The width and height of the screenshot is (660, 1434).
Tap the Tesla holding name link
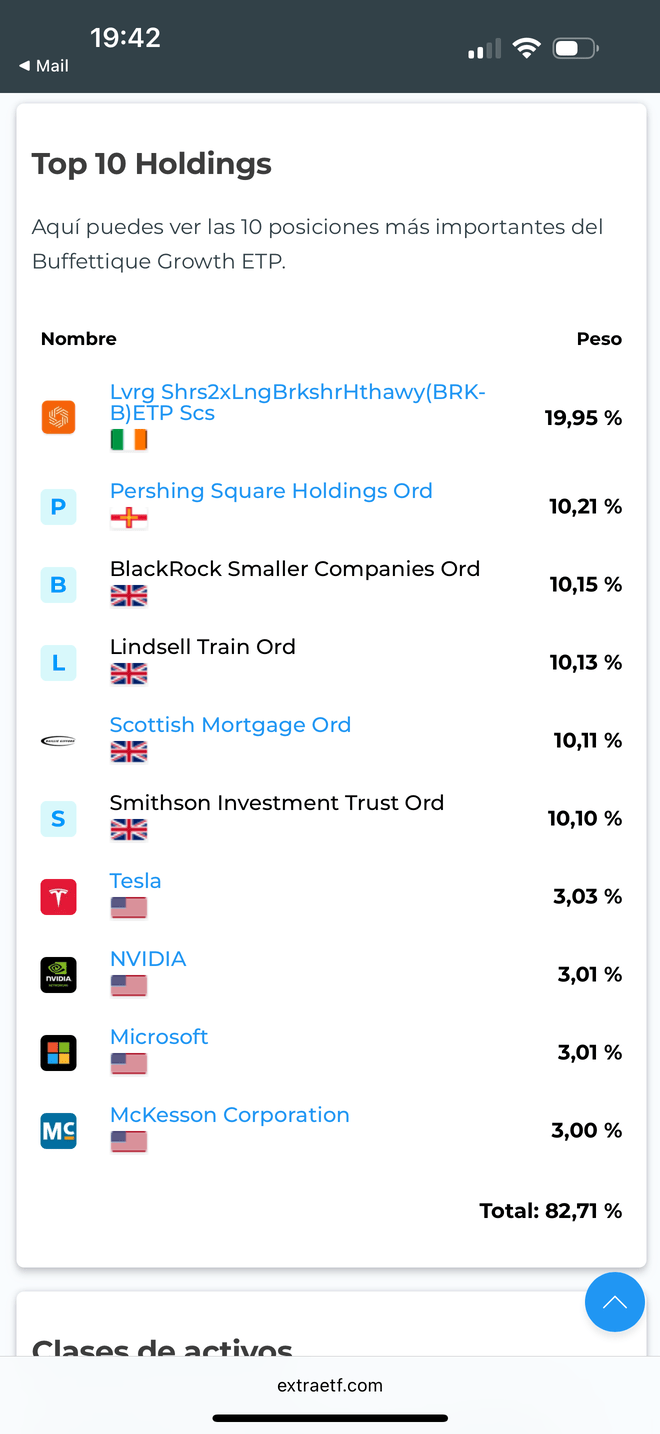pos(135,881)
